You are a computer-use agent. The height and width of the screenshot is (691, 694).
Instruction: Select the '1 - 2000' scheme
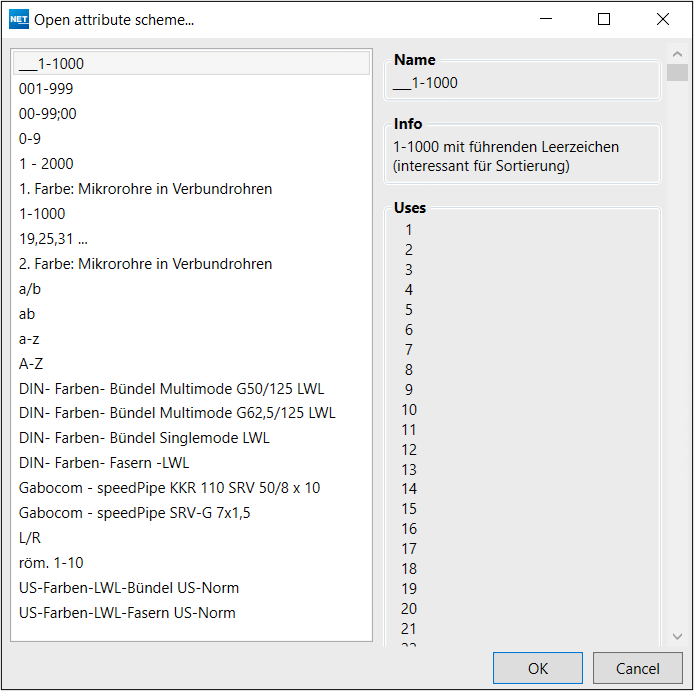pos(192,164)
